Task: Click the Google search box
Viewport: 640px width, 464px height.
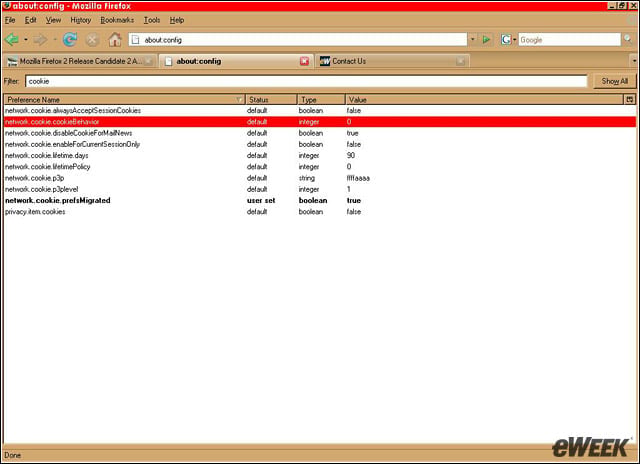Action: click(569, 40)
